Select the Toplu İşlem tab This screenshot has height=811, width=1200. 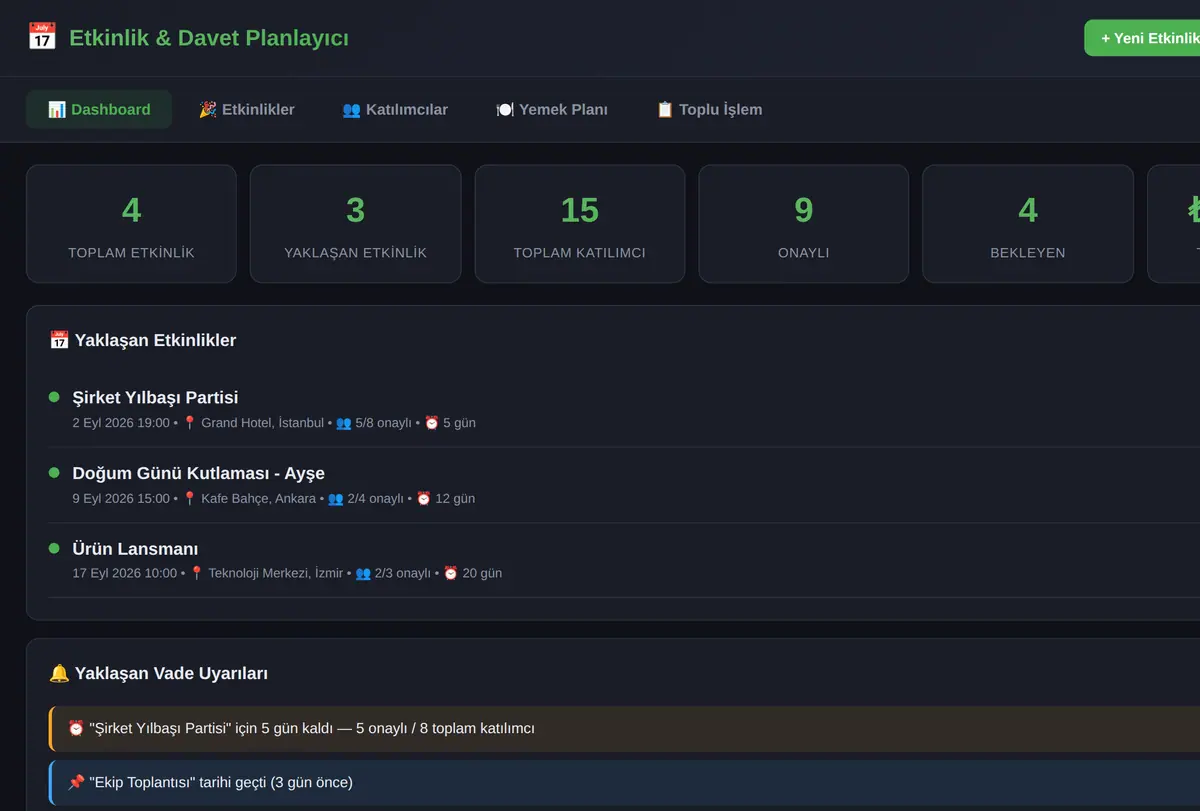pyautogui.click(x=709, y=109)
